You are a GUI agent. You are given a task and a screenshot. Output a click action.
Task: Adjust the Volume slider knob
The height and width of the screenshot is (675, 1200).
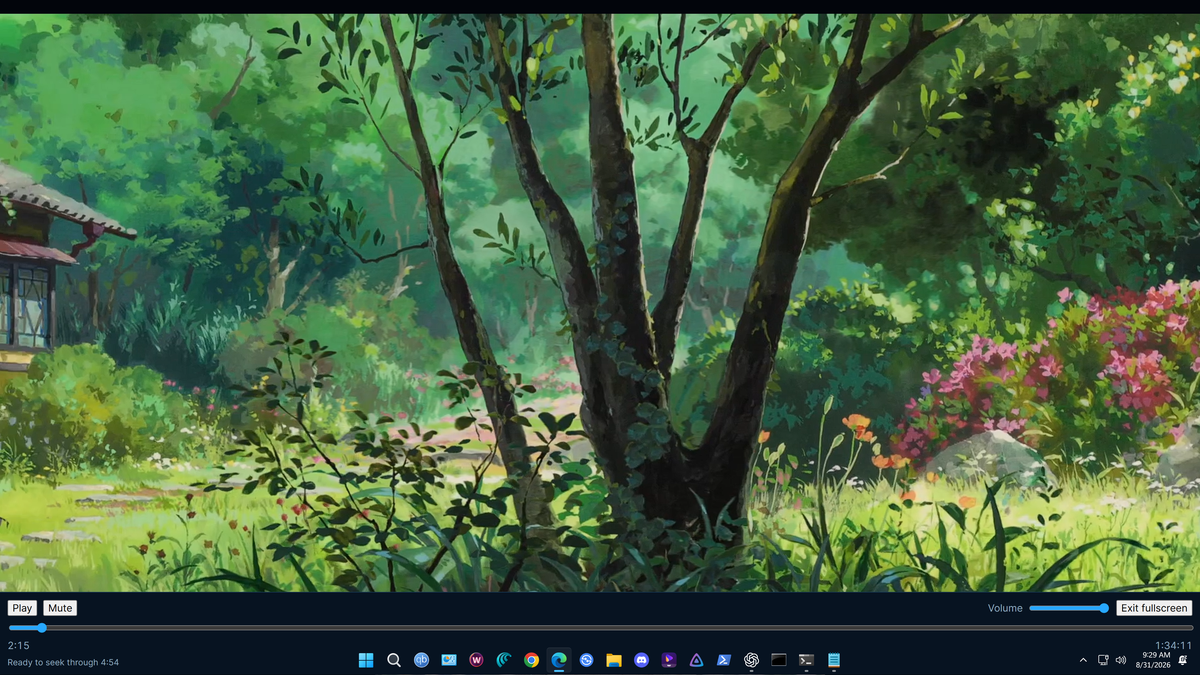click(x=1104, y=608)
